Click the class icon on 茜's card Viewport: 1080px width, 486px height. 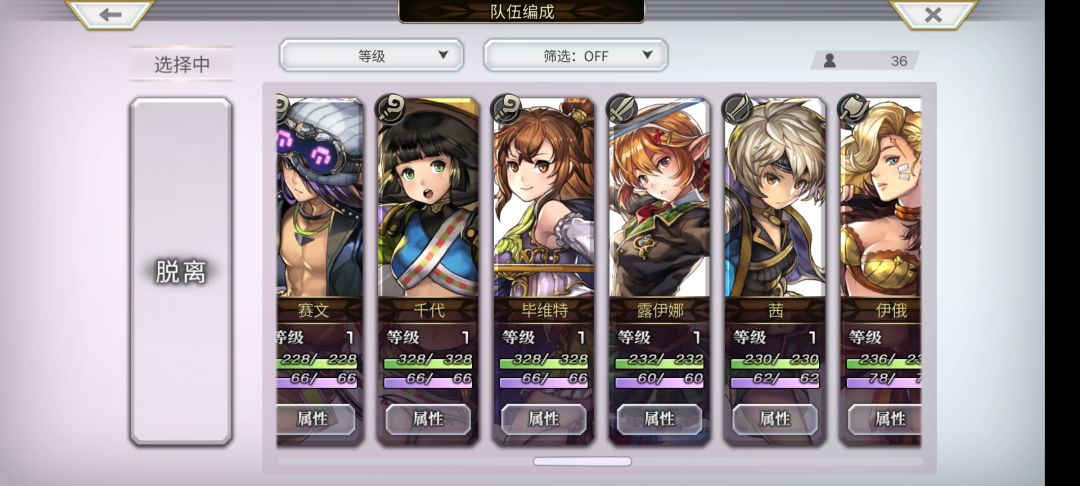(x=737, y=109)
